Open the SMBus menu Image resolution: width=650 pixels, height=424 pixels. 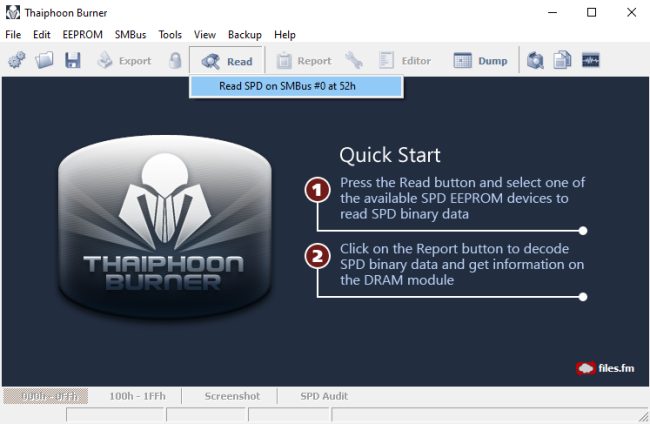[130, 35]
